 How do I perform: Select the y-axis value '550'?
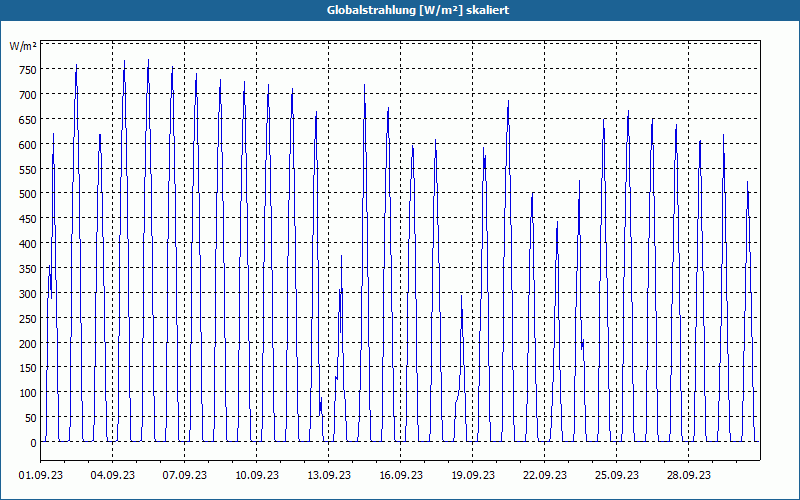pyautogui.click(x=28, y=170)
